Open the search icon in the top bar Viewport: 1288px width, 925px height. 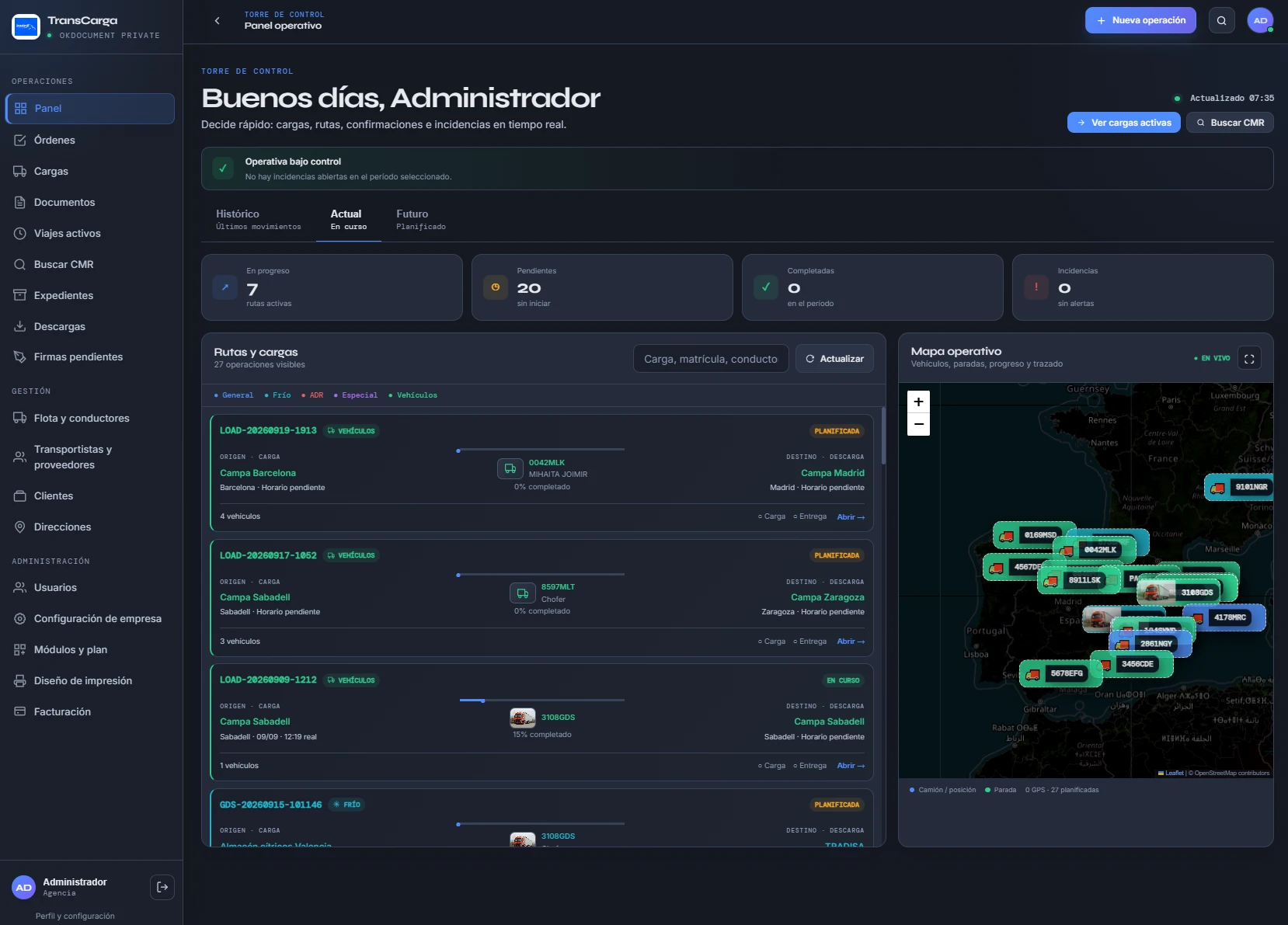(1221, 21)
